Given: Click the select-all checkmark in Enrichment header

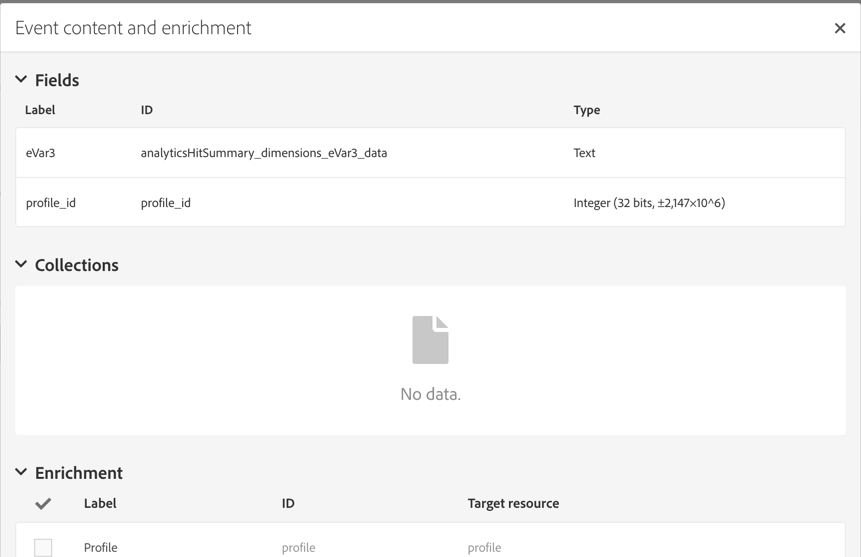Looking at the screenshot, I should (x=43, y=504).
